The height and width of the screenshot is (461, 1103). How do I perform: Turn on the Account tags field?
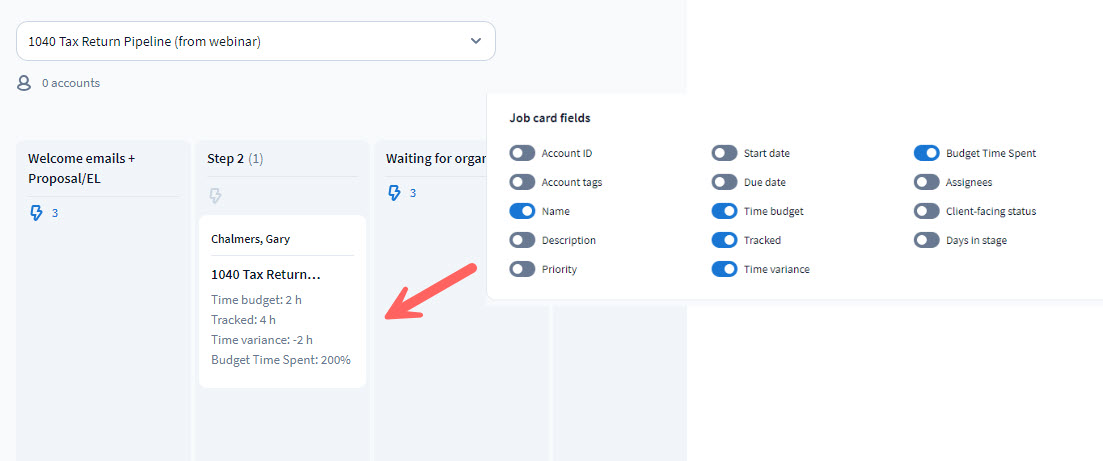click(x=522, y=182)
